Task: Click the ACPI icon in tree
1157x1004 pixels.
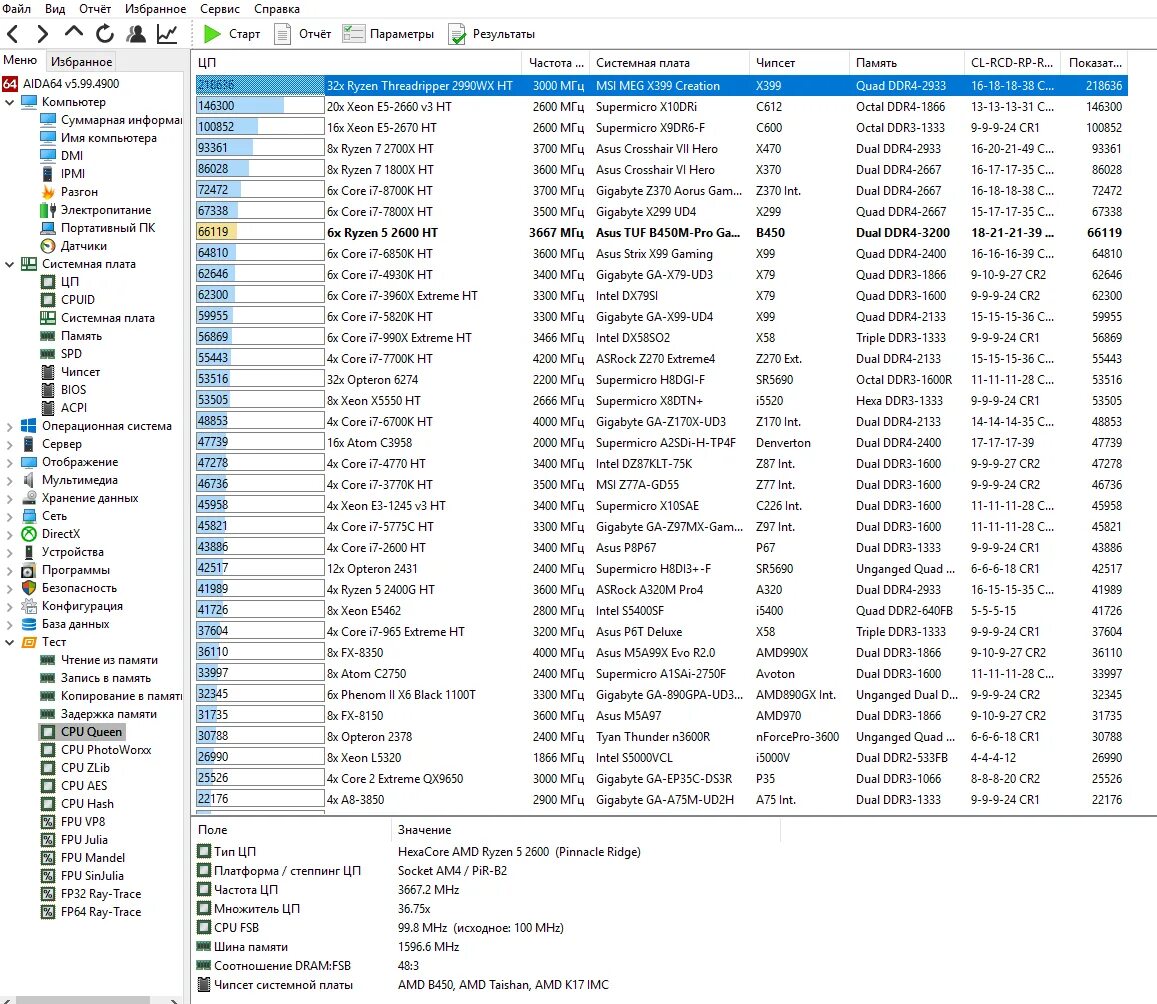Action: [x=48, y=408]
